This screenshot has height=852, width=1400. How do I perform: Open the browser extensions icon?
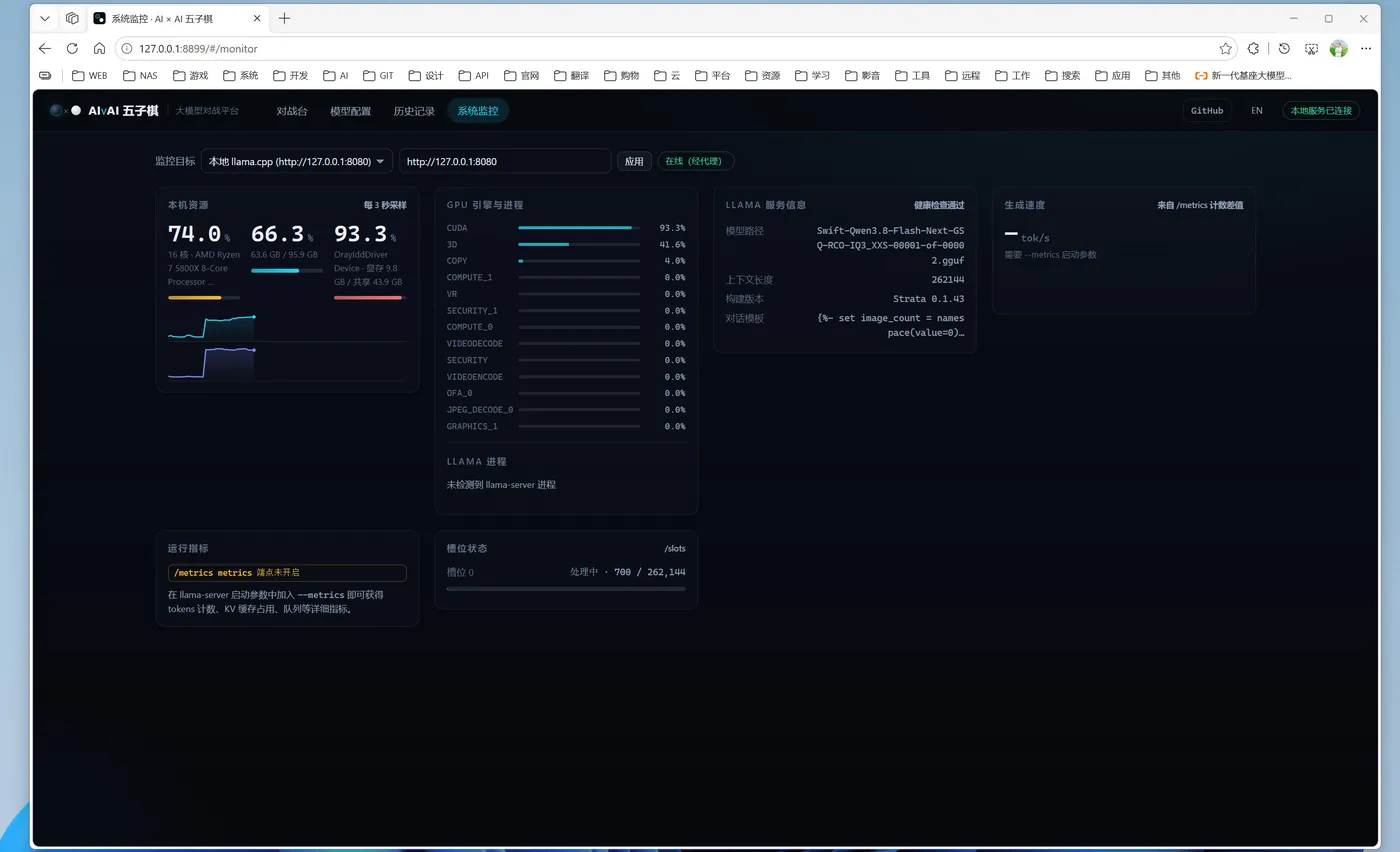[x=1254, y=48]
